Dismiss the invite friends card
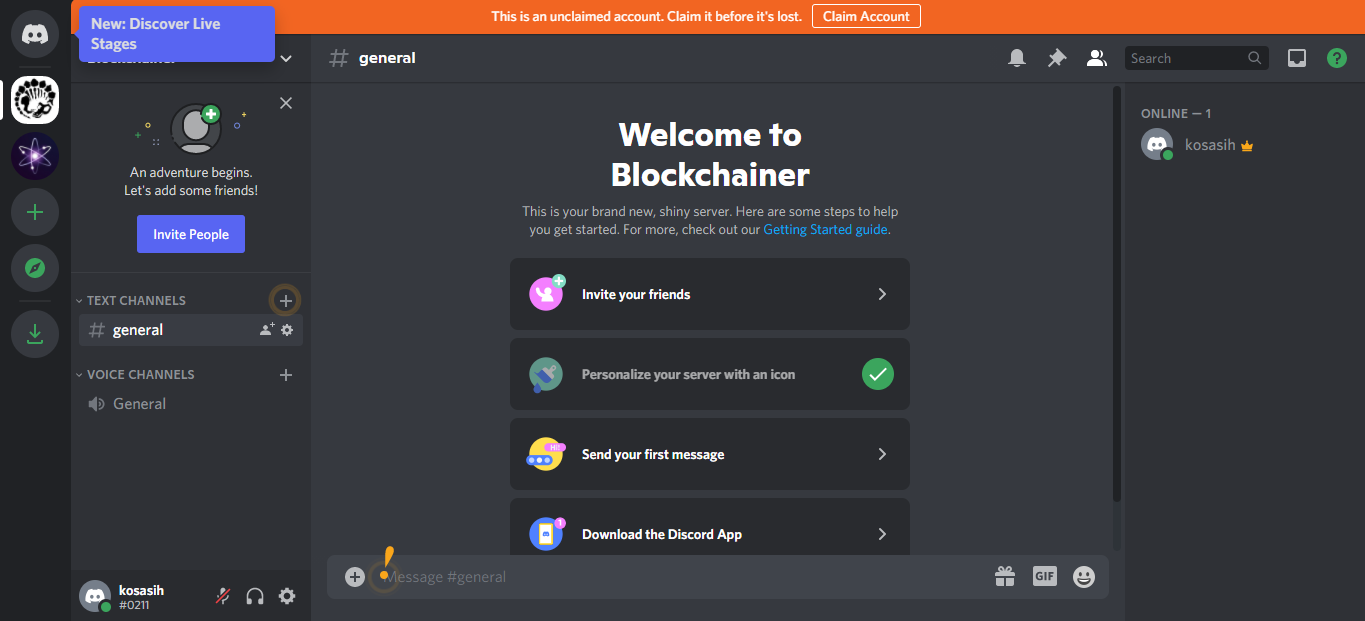 pos(286,103)
